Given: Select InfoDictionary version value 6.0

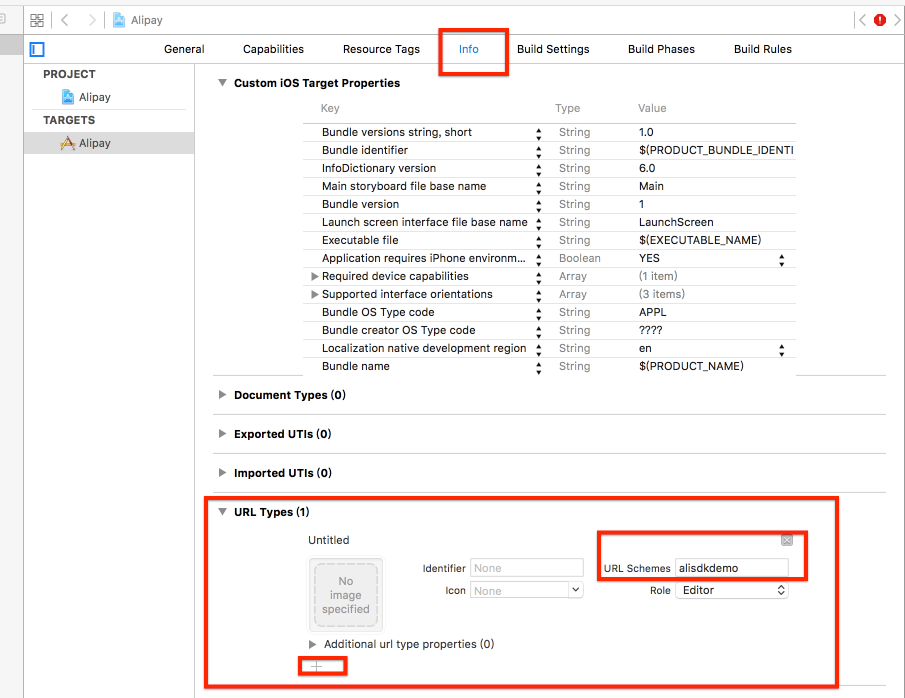Looking at the screenshot, I should click(x=647, y=168).
